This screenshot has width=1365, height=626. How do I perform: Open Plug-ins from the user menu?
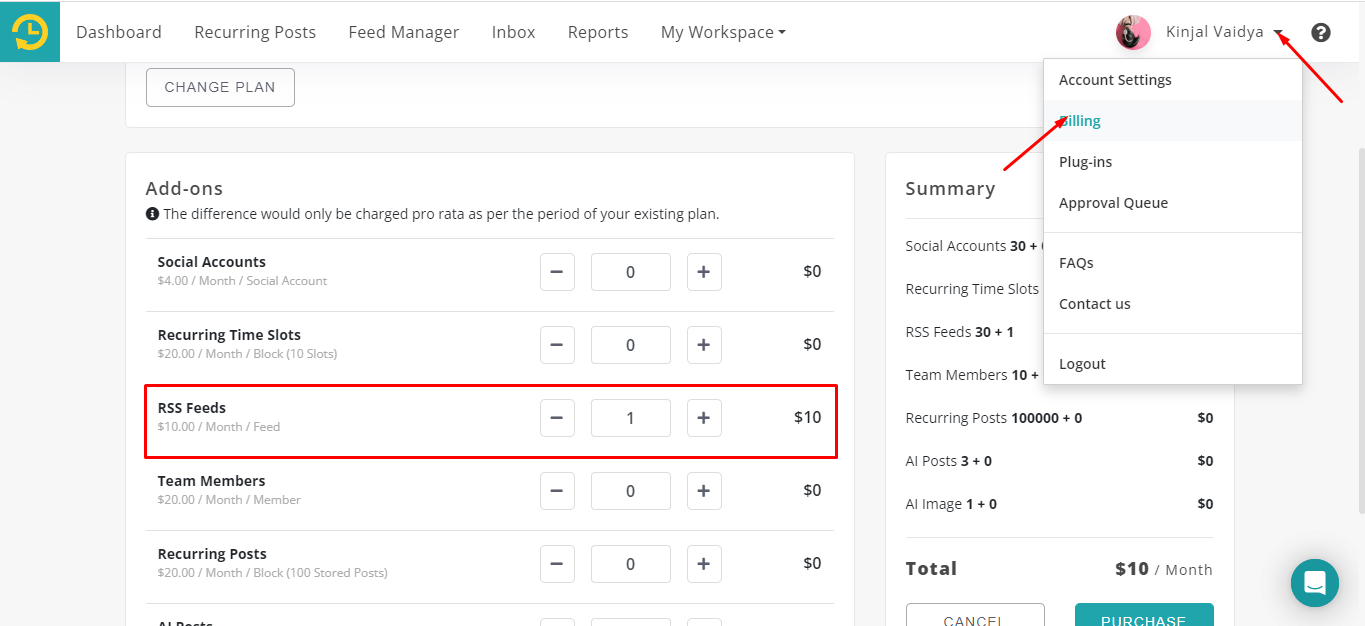point(1173,162)
